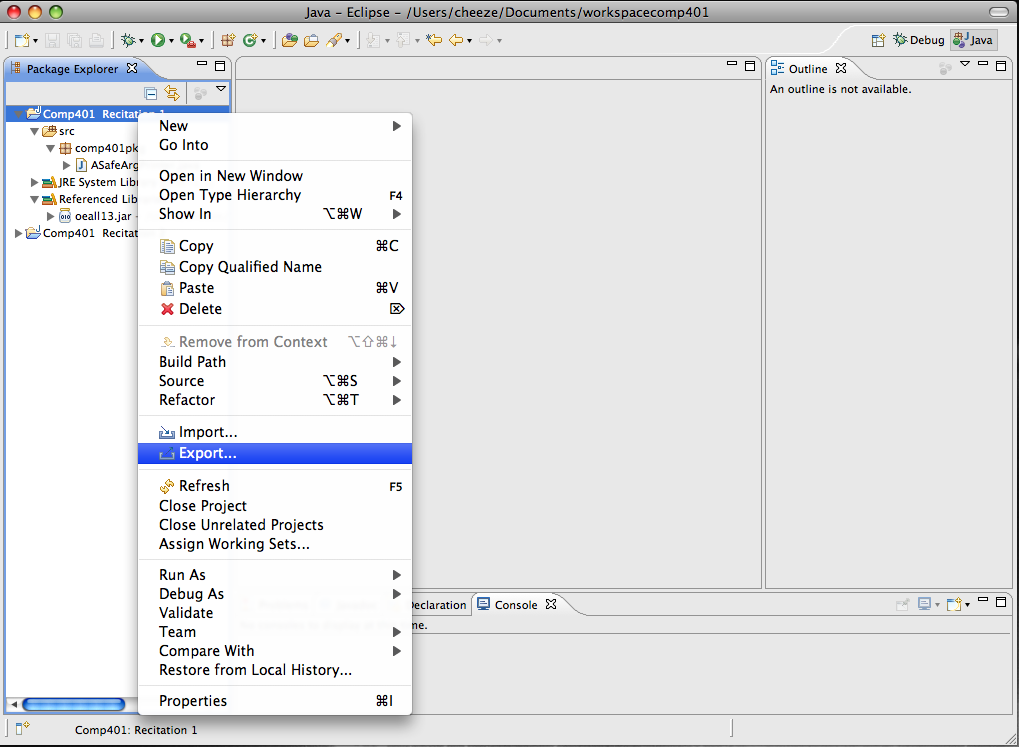
Task: Click the Package Explorer scroll-left arrow
Action: point(14,704)
